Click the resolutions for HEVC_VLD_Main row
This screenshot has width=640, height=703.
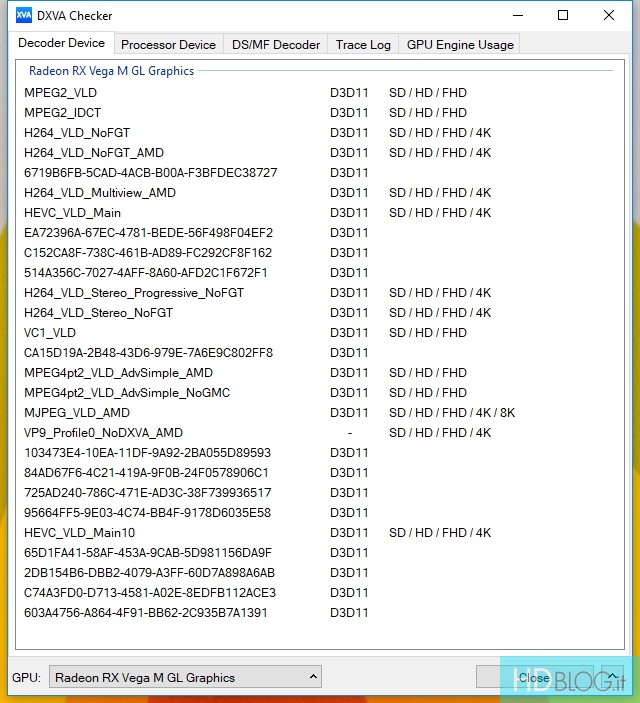pyautogui.click(x=440, y=213)
